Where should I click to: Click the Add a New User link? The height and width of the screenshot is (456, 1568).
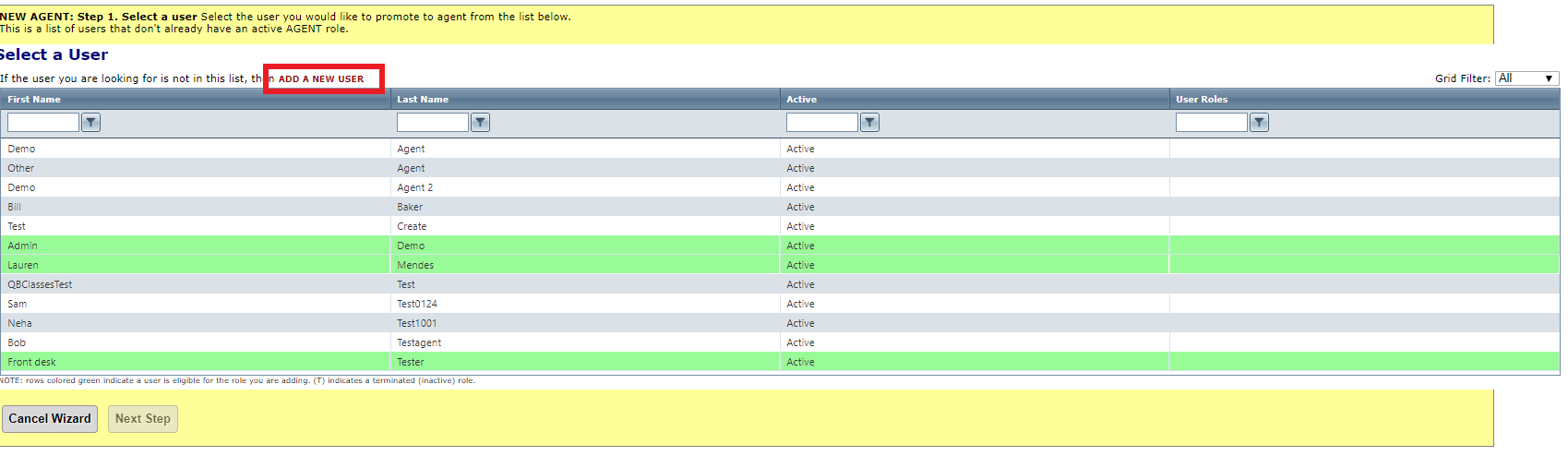(x=321, y=79)
